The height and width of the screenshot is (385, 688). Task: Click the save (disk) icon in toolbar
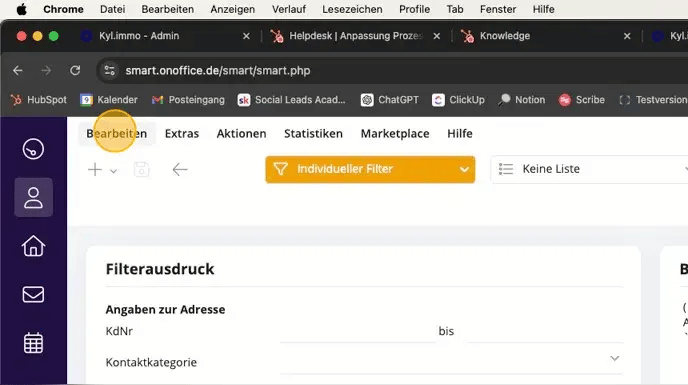pos(141,169)
